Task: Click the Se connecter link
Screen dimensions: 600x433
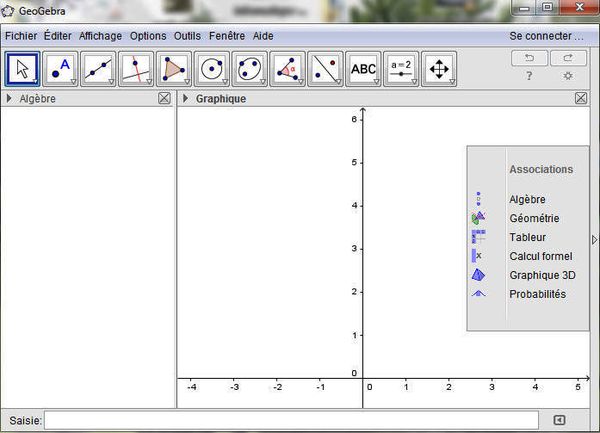Action: (546, 36)
